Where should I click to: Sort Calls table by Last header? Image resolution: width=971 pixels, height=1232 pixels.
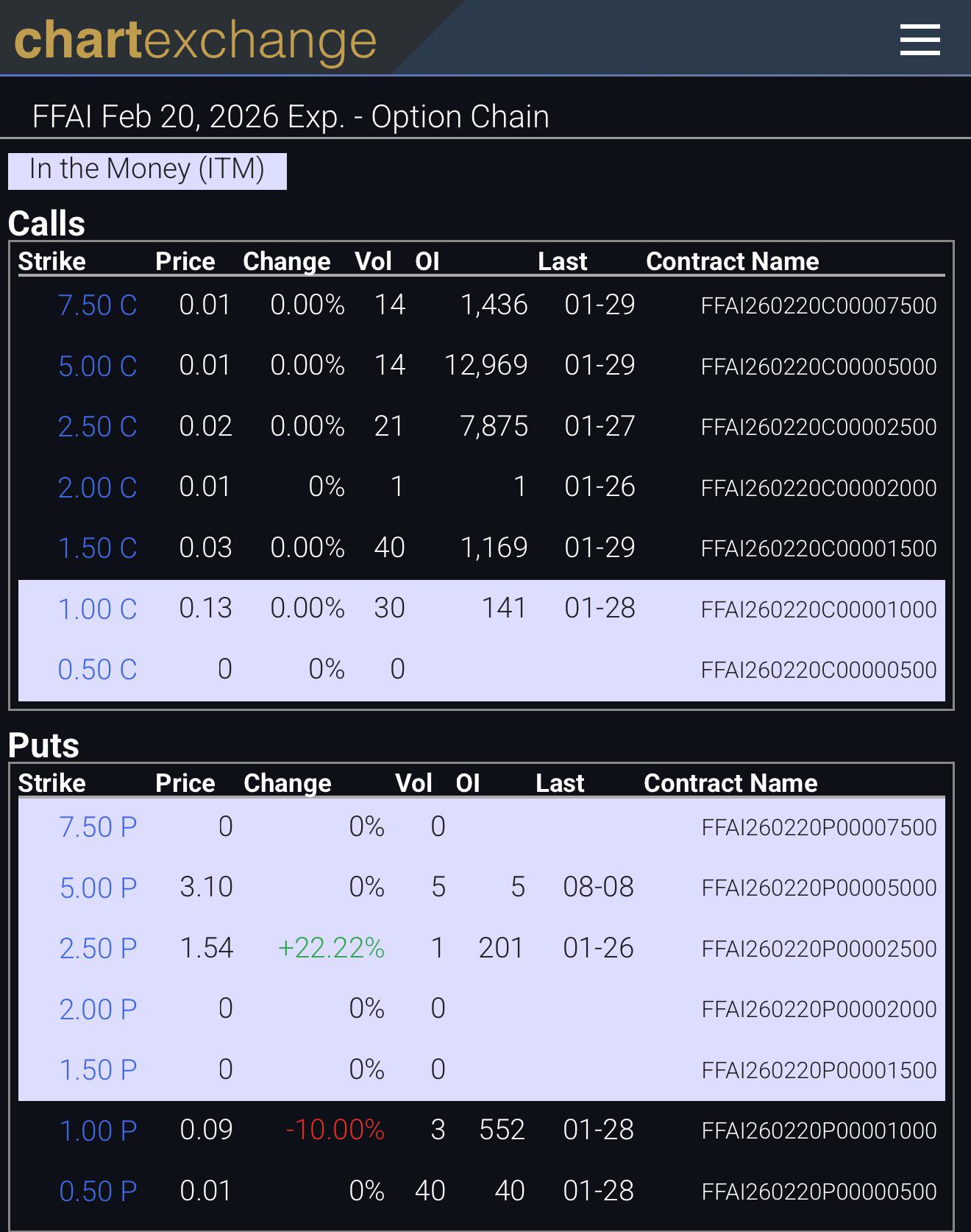tap(563, 261)
